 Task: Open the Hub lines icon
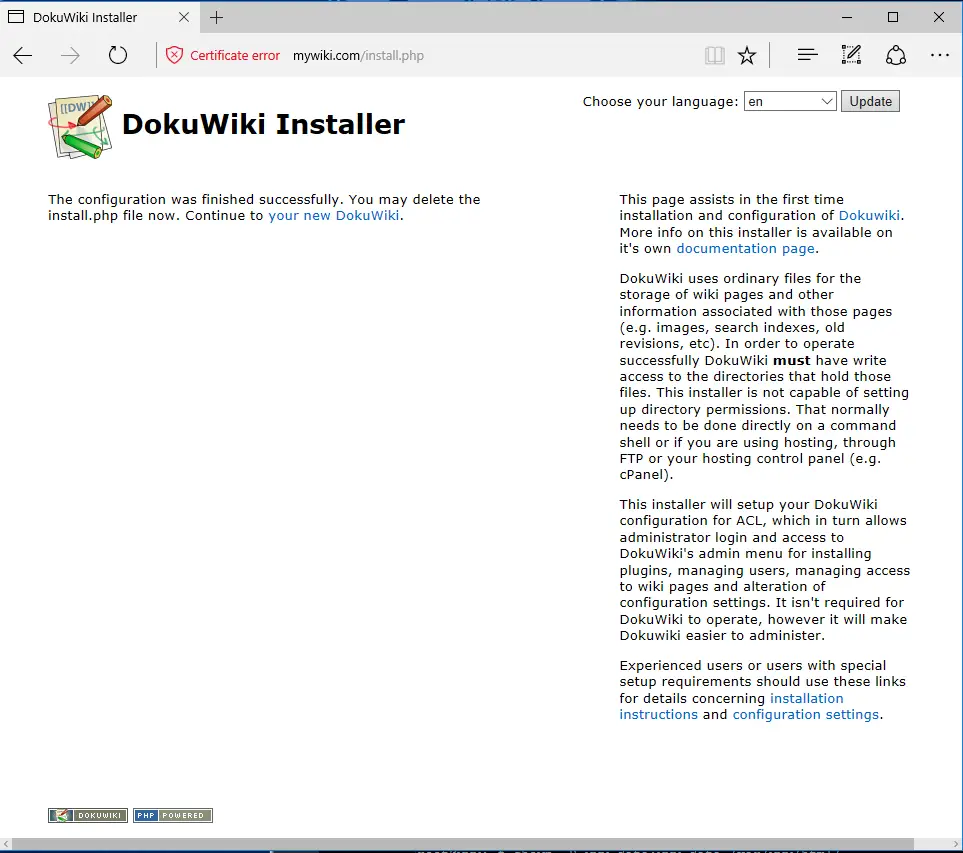tap(808, 55)
